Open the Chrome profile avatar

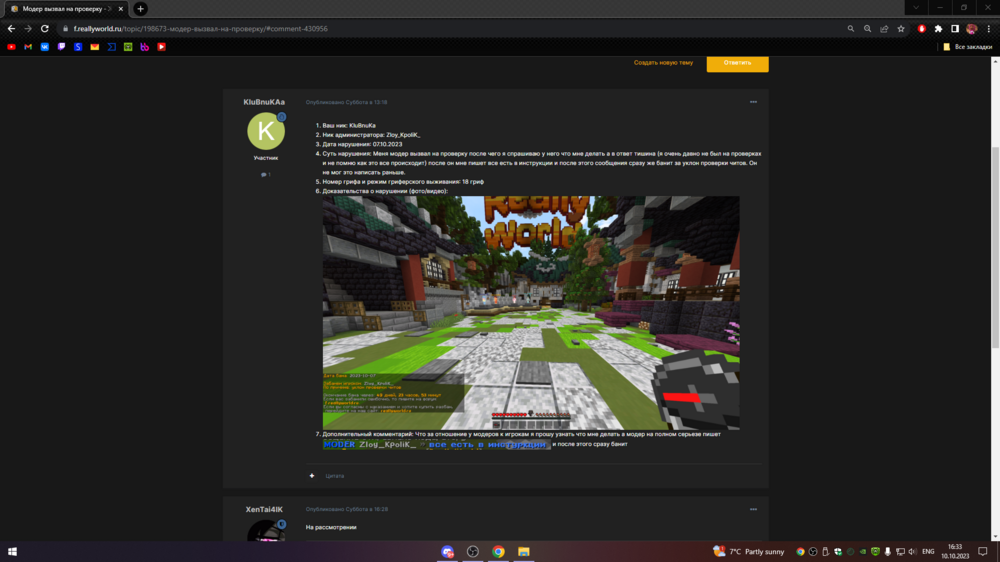tap(971, 29)
